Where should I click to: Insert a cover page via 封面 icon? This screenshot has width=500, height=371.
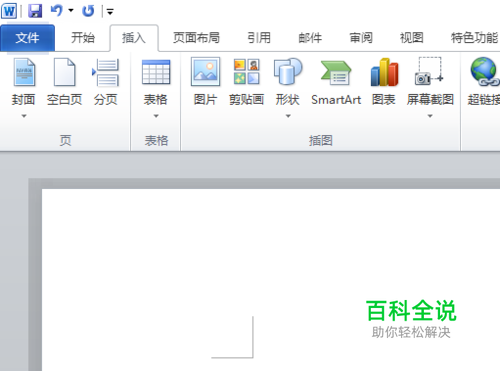23,72
